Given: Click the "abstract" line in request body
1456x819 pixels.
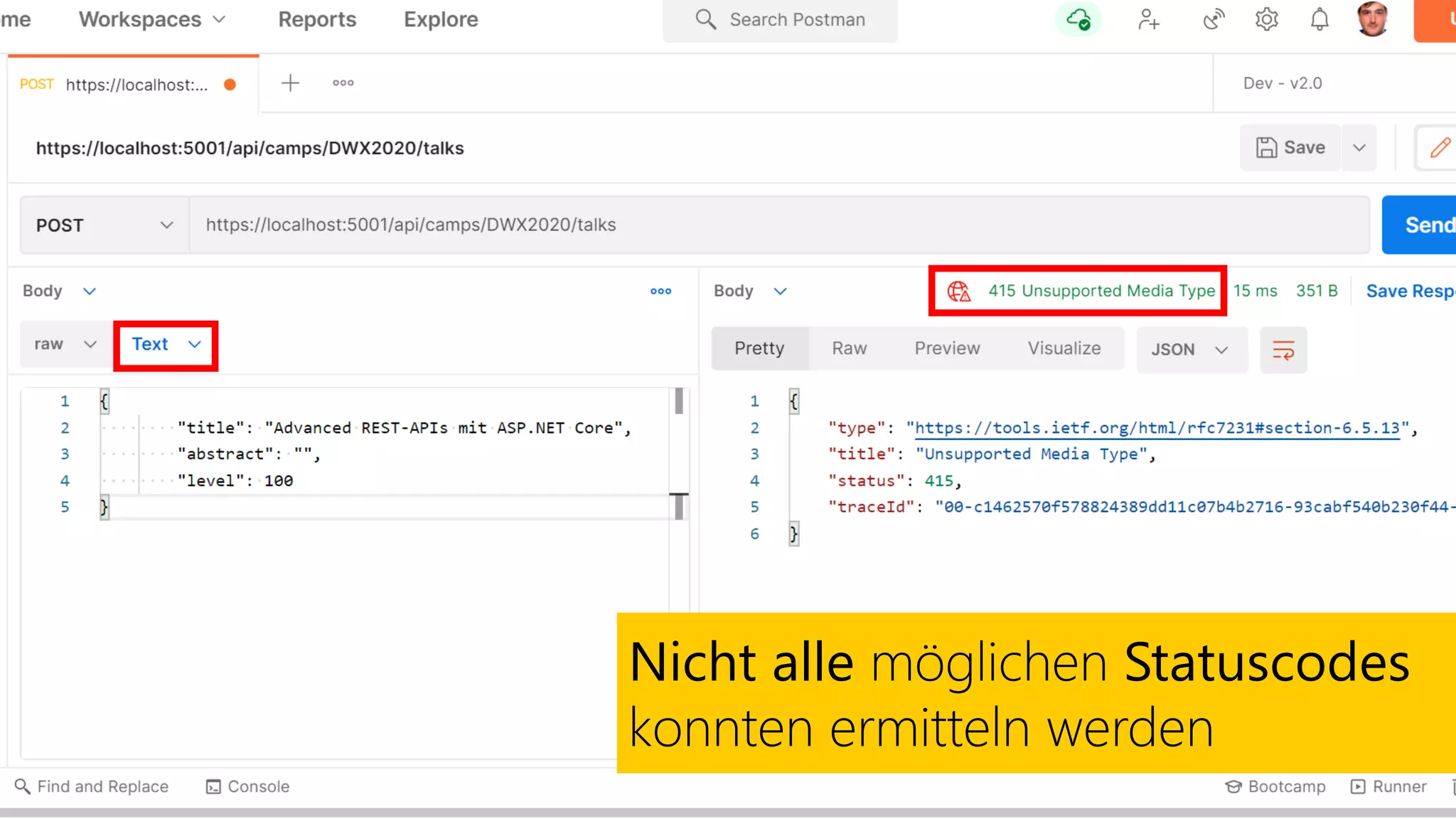Looking at the screenshot, I should [x=249, y=454].
